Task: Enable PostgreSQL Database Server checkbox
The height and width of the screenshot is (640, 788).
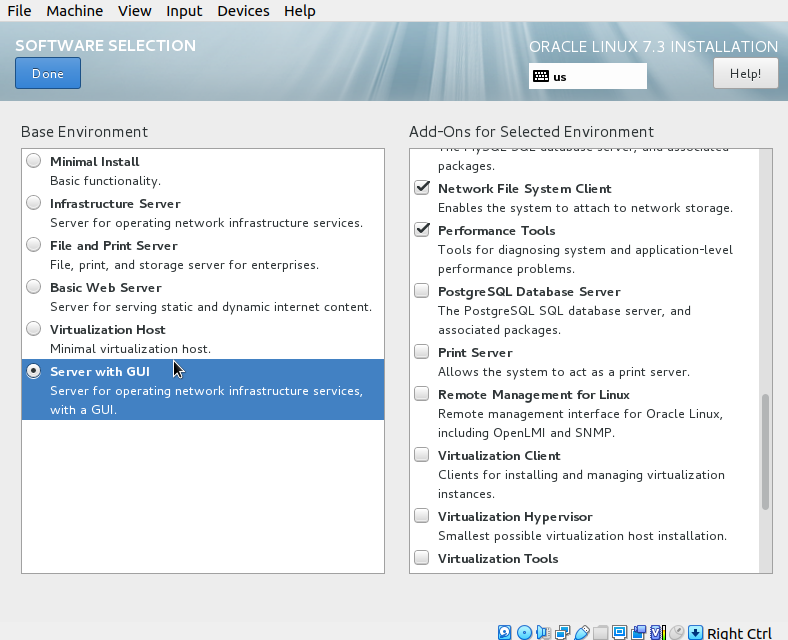Action: pyautogui.click(x=422, y=291)
